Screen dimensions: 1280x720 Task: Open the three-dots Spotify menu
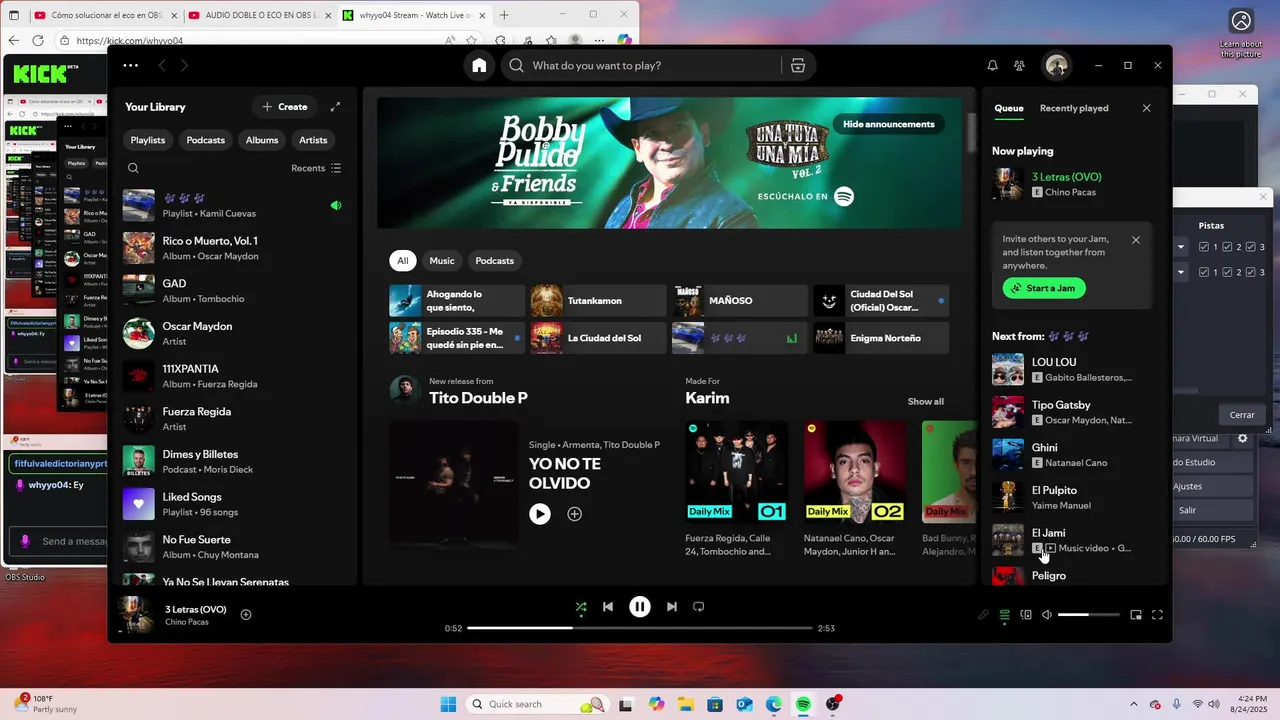[131, 65]
